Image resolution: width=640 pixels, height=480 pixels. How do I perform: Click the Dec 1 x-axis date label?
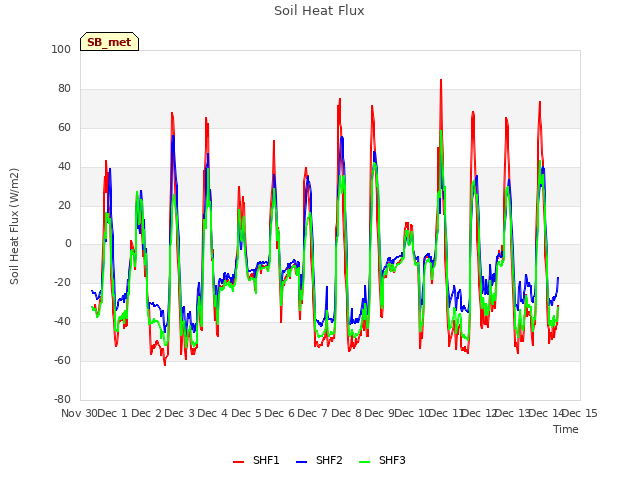(x=113, y=413)
